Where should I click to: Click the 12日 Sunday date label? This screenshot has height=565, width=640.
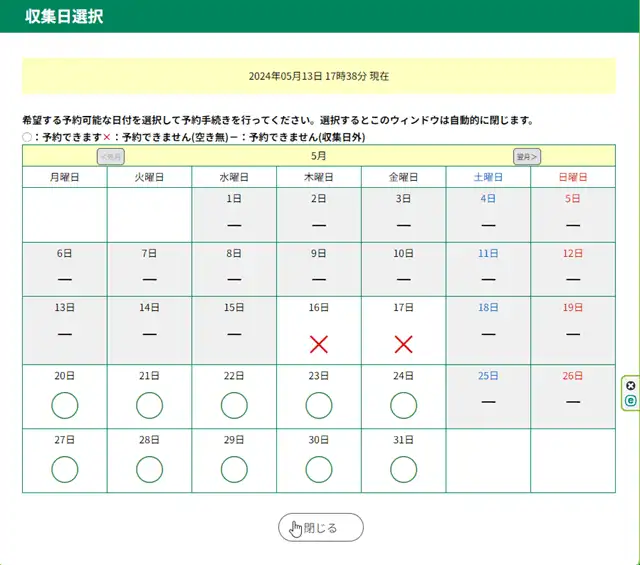(573, 253)
